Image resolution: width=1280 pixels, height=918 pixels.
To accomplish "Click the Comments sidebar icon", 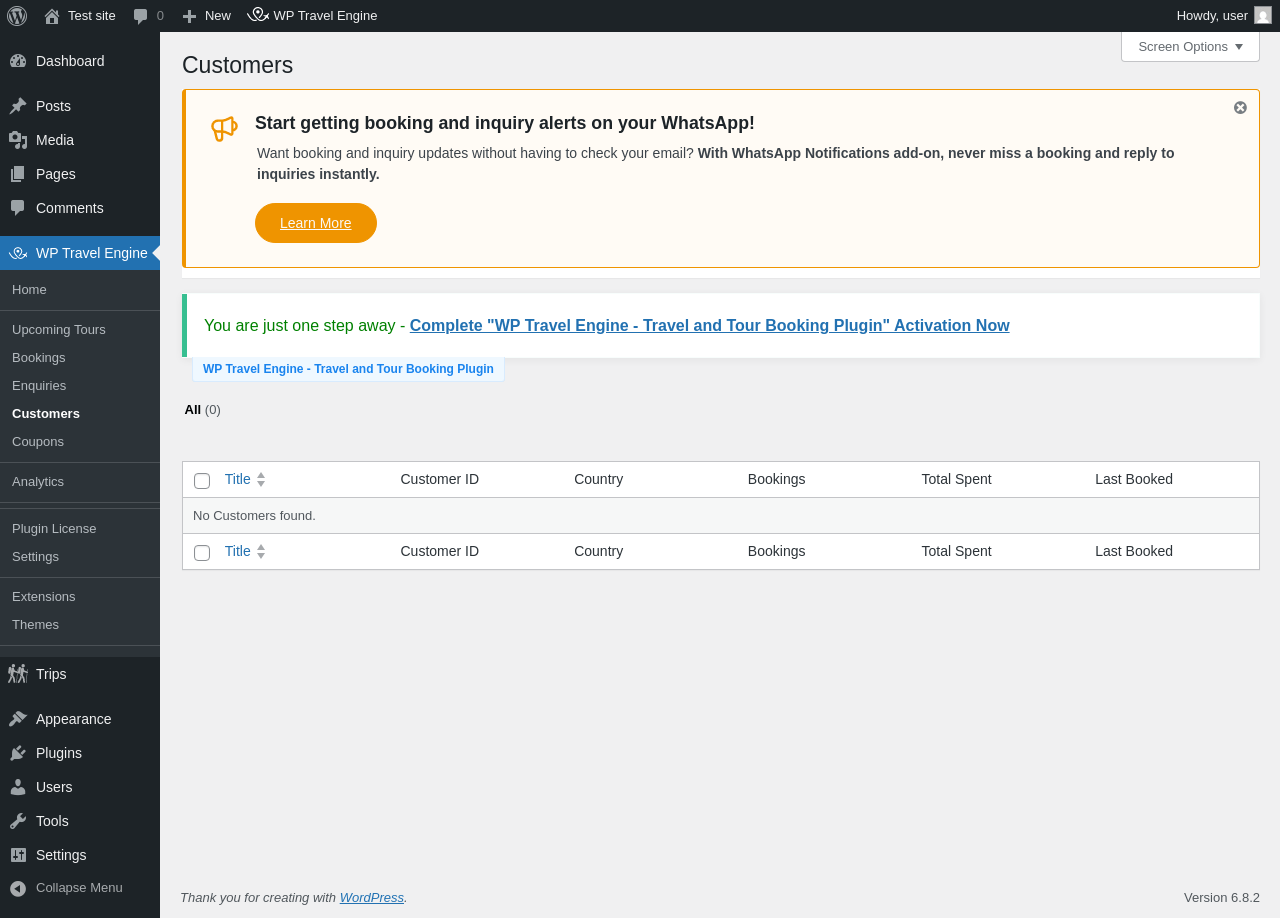I will [x=18, y=208].
